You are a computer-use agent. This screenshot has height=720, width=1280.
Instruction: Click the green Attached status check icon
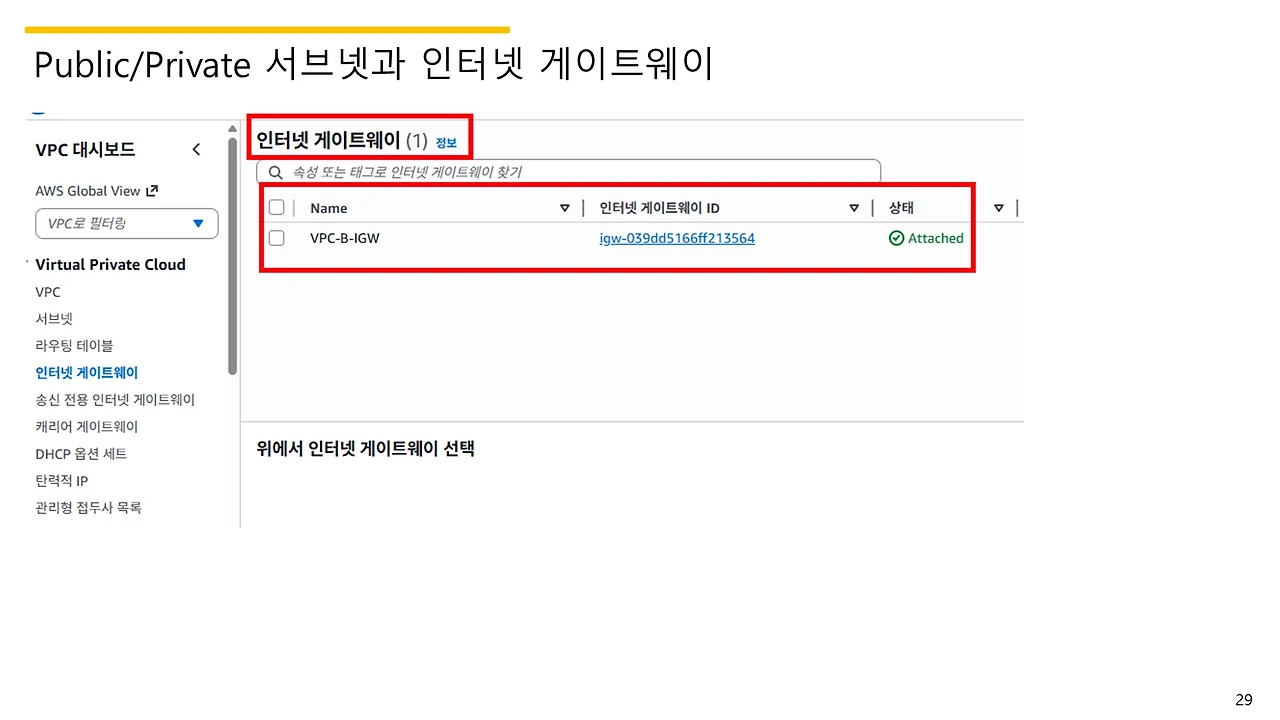(x=898, y=238)
